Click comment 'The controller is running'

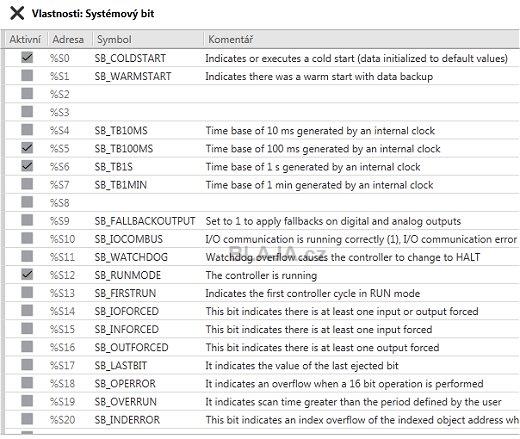point(261,275)
